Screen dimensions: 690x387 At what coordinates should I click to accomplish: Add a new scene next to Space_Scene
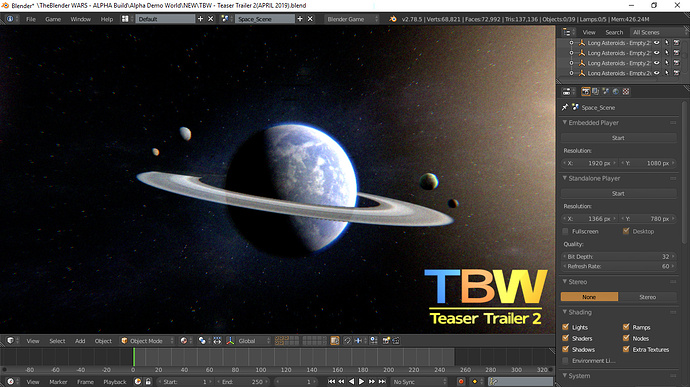[300, 19]
